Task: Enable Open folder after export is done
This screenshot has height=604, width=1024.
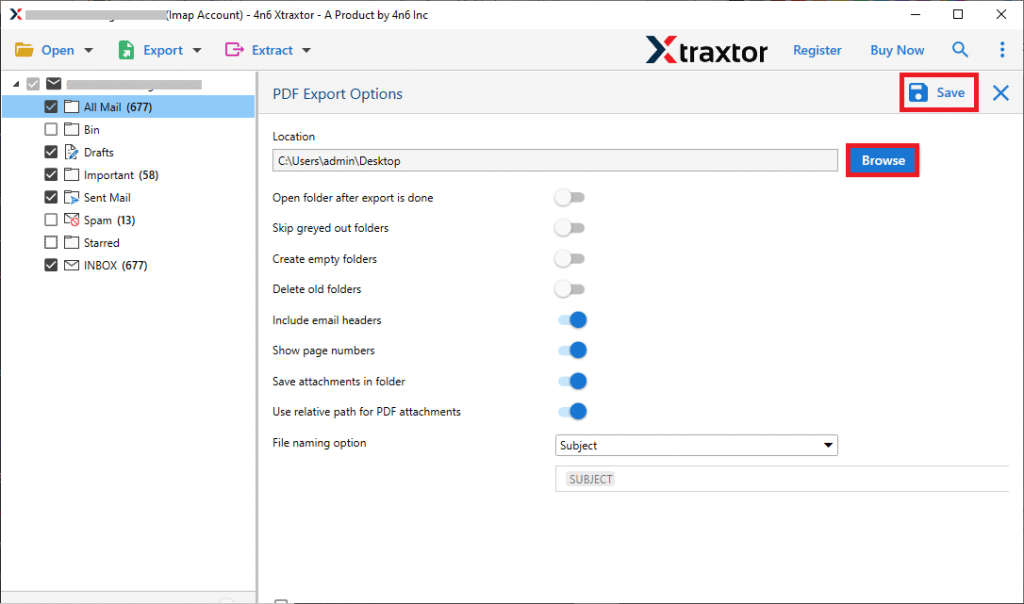Action: click(569, 197)
